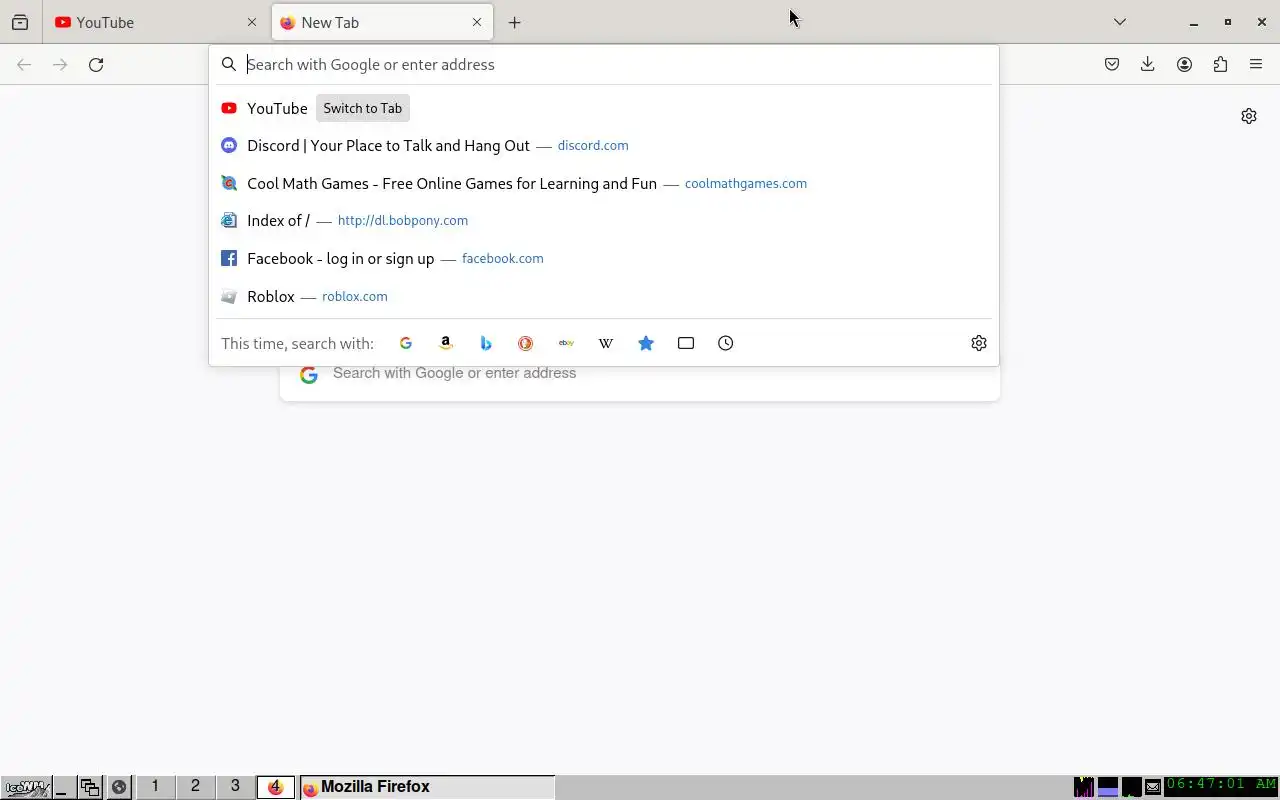Click the taskbar clock display
1280x800 pixels.
pyautogui.click(x=1221, y=785)
